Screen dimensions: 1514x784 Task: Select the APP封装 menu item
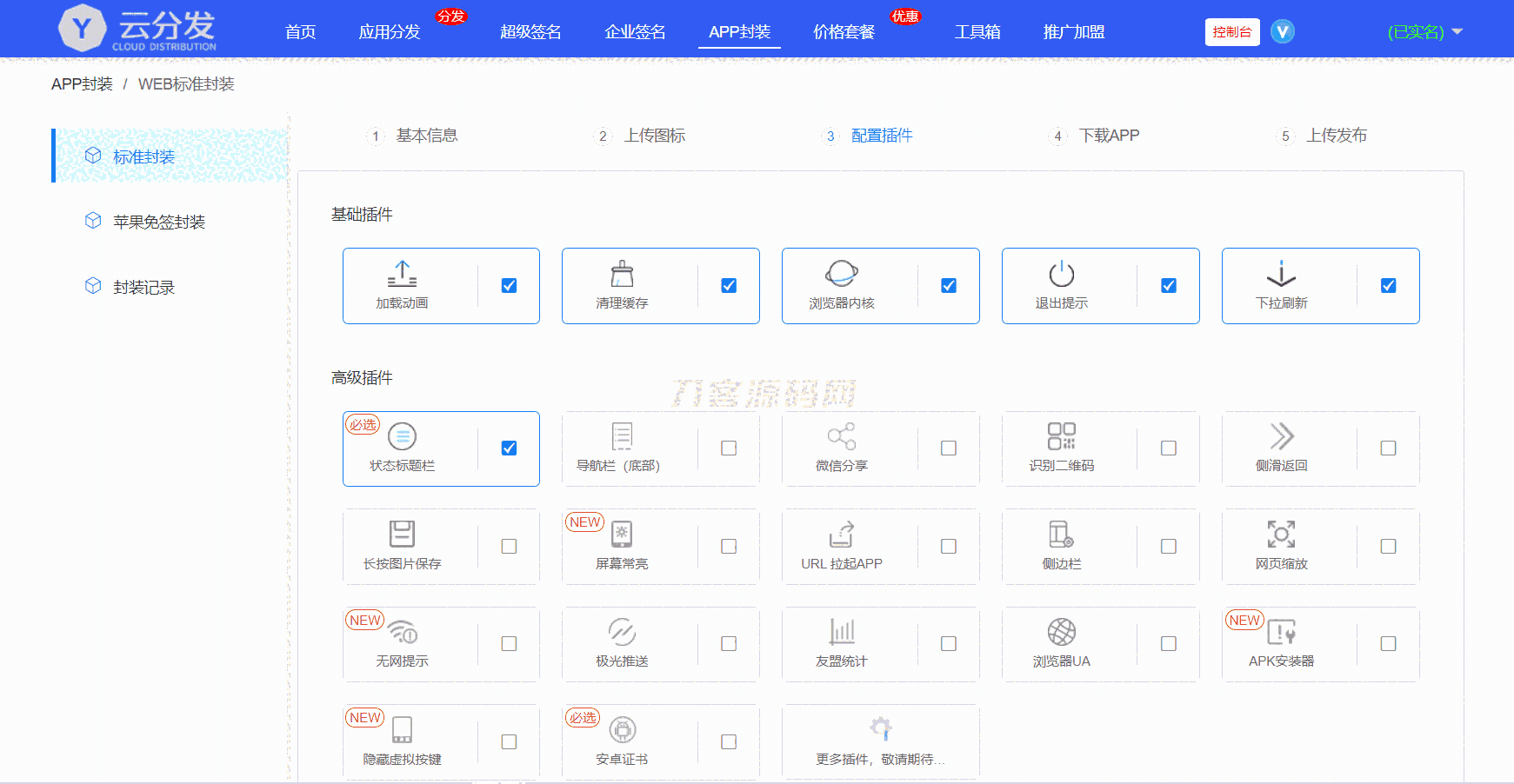click(739, 32)
